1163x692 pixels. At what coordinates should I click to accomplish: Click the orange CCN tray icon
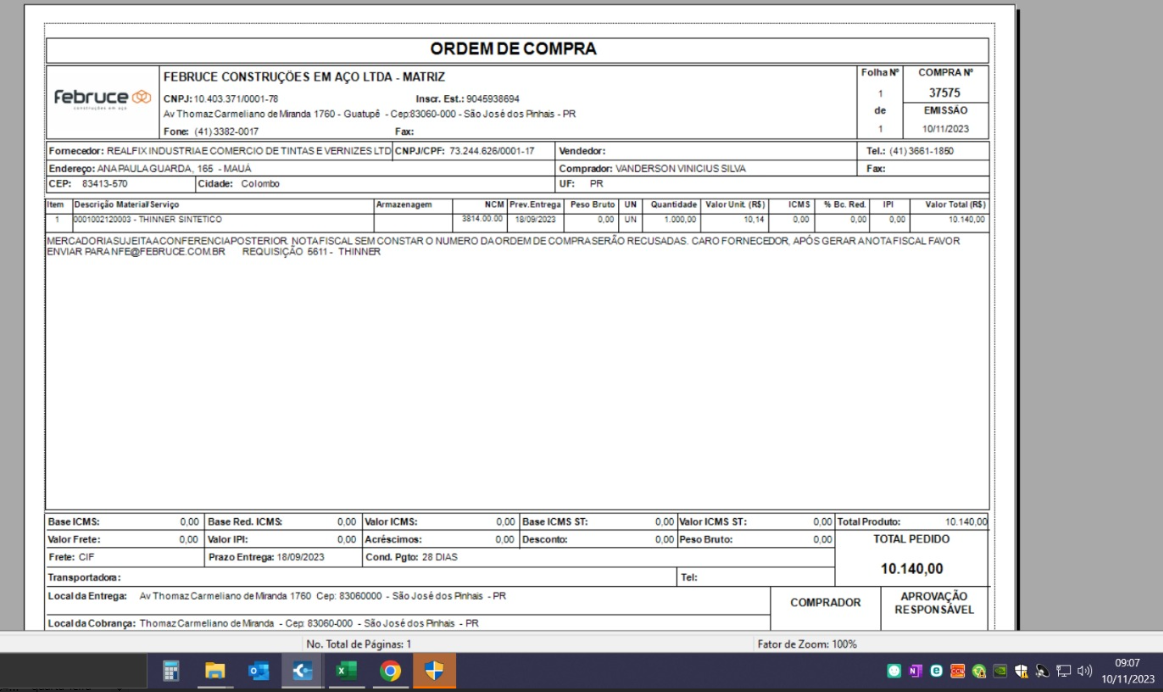958,672
